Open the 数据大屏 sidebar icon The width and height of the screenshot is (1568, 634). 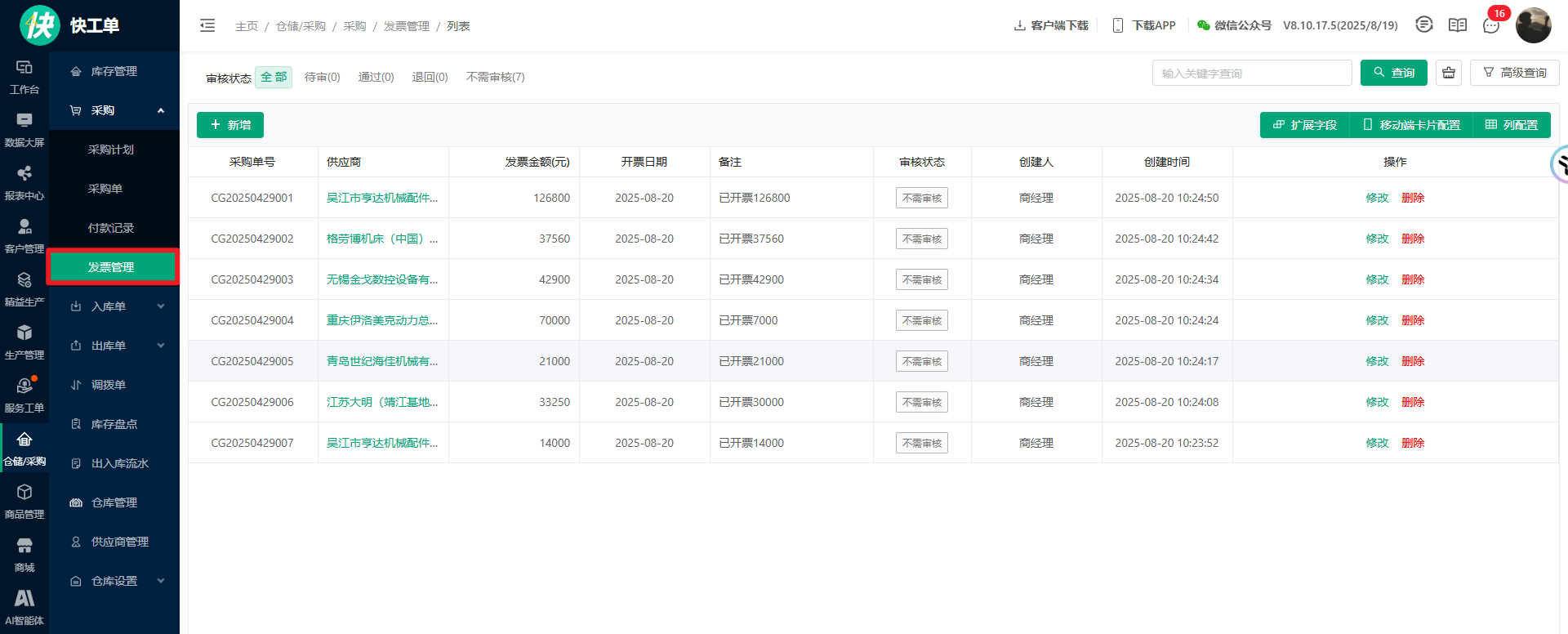click(24, 129)
